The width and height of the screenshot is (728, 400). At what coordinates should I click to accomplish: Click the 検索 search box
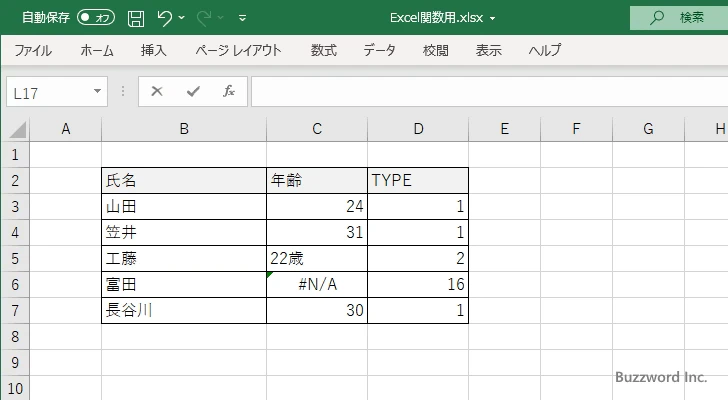click(x=679, y=18)
